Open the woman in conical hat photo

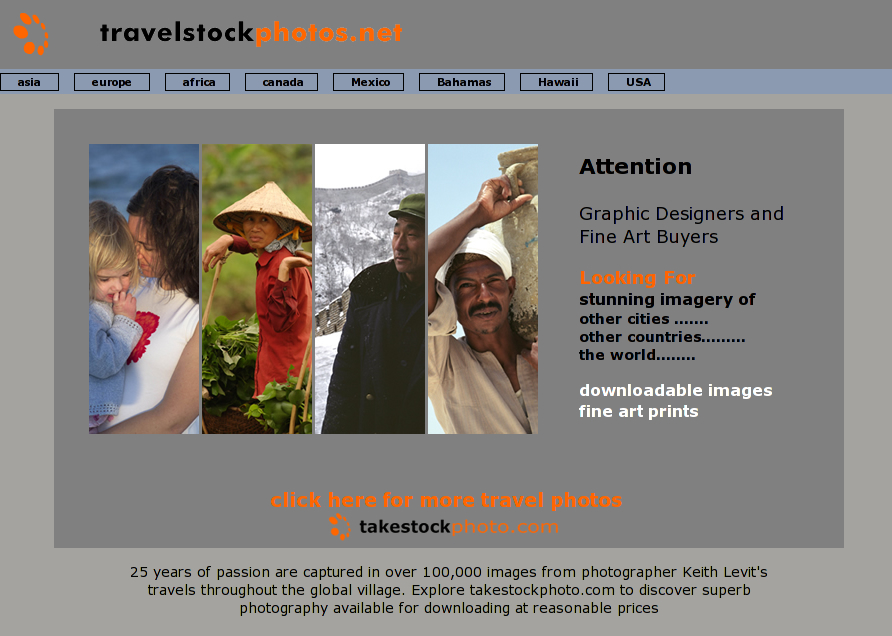[x=257, y=289]
